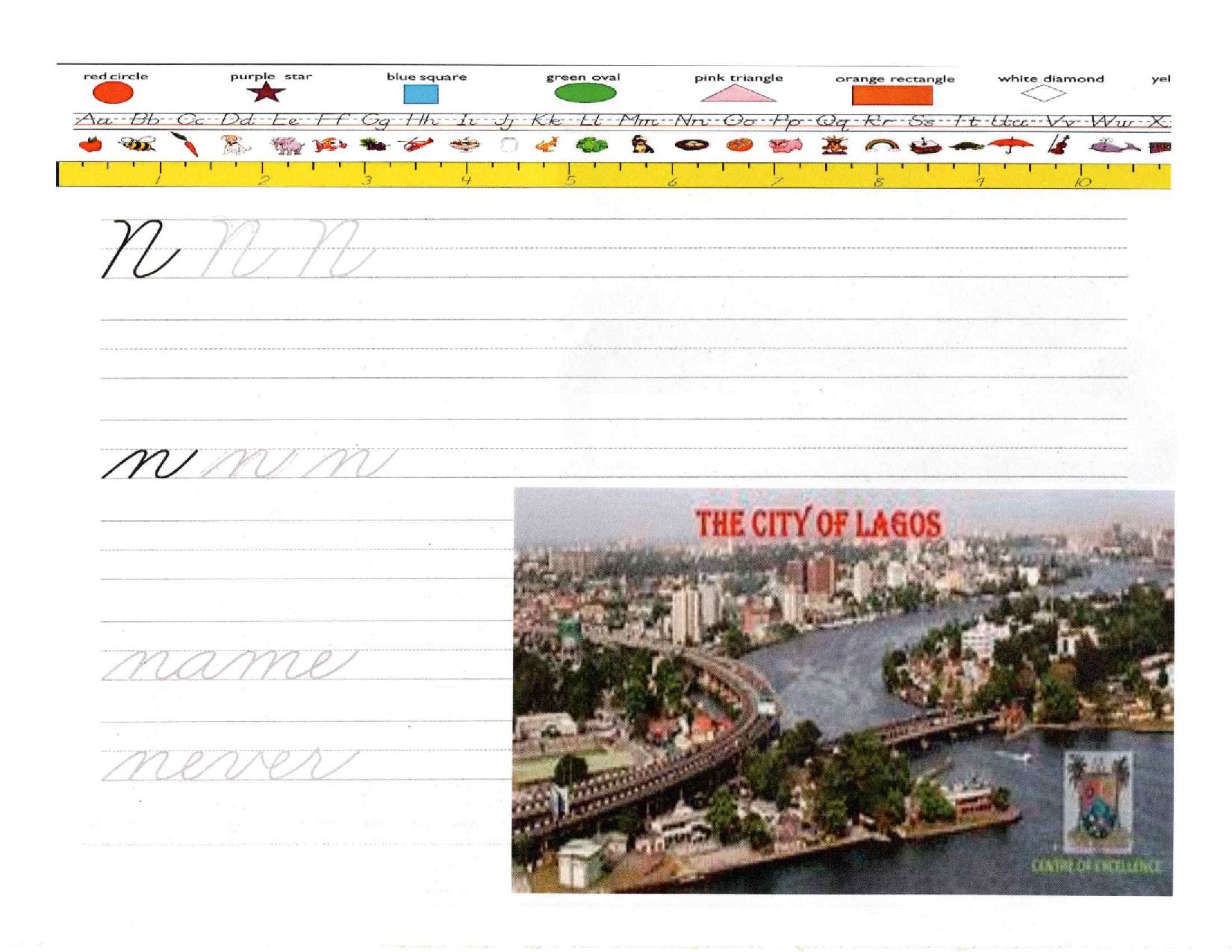The image size is (1232, 952).
Task: Click the "orange rectangle" label
Action: click(x=895, y=78)
